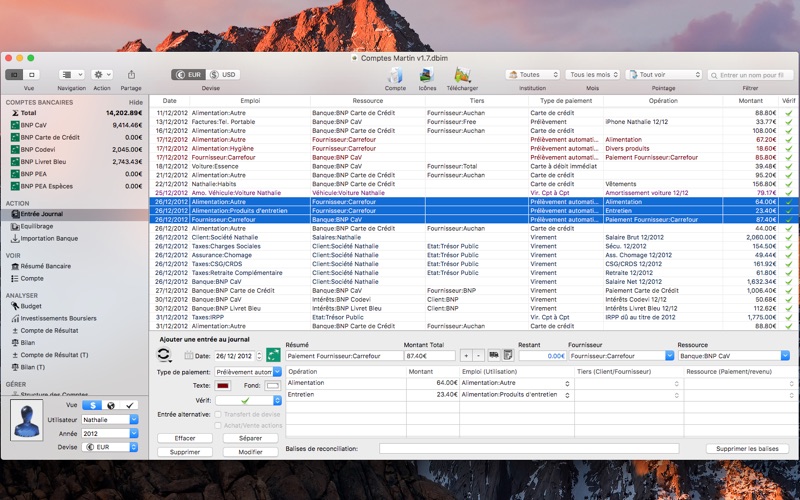Click the Sigma Total icon
The width and height of the screenshot is (800, 500).
(15, 113)
